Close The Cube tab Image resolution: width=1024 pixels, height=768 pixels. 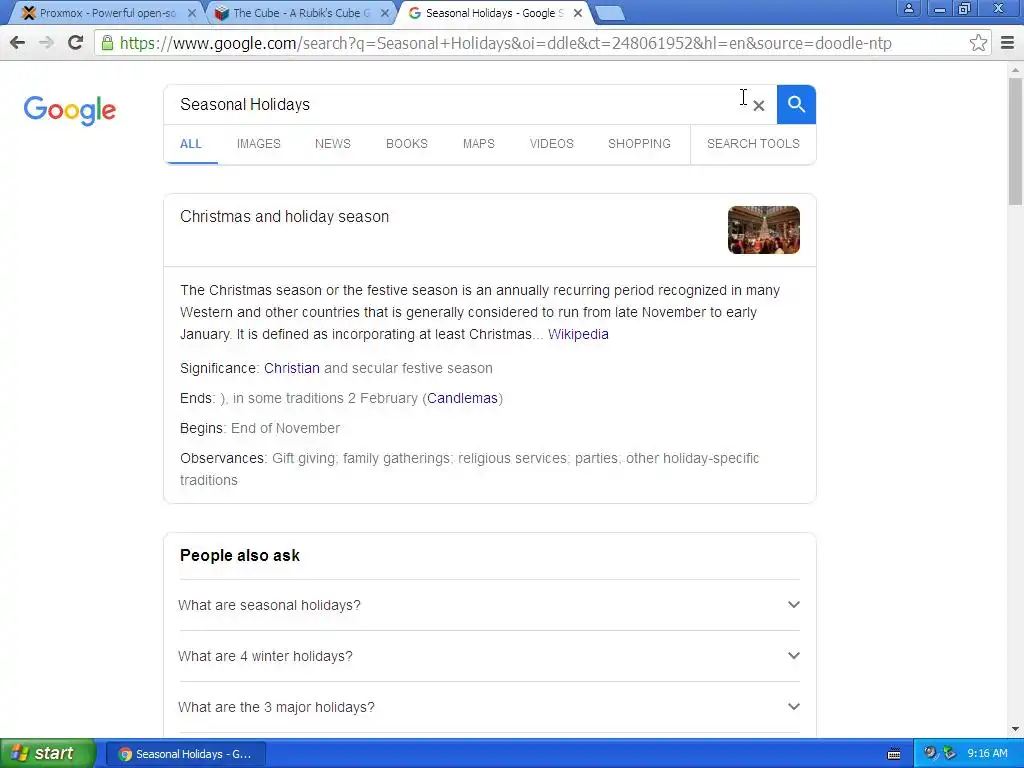[385, 13]
